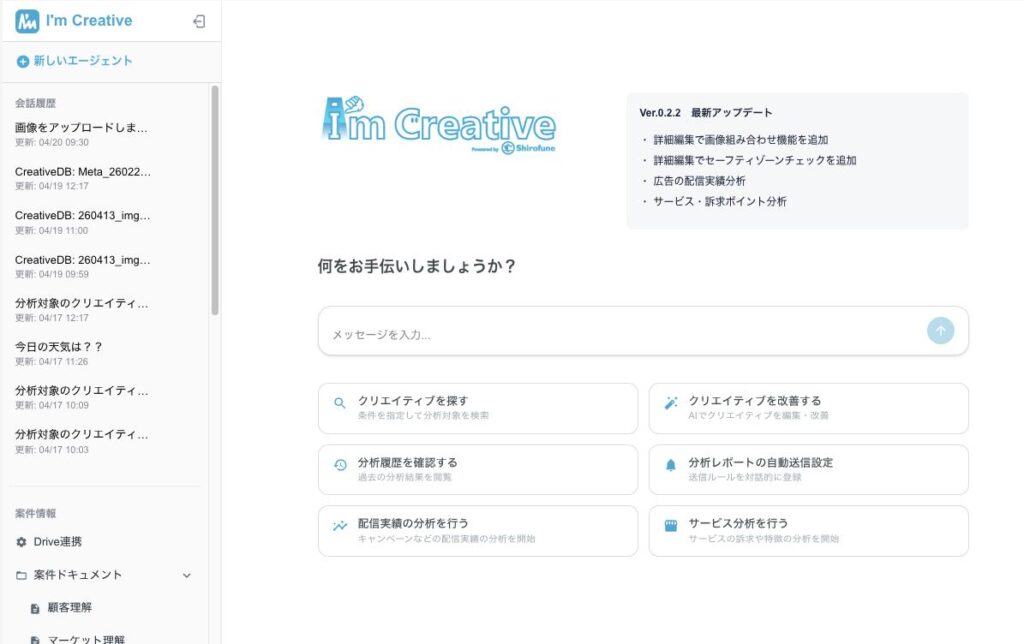Click the conversation history scrollbar
1024x644 pixels.
215,200
